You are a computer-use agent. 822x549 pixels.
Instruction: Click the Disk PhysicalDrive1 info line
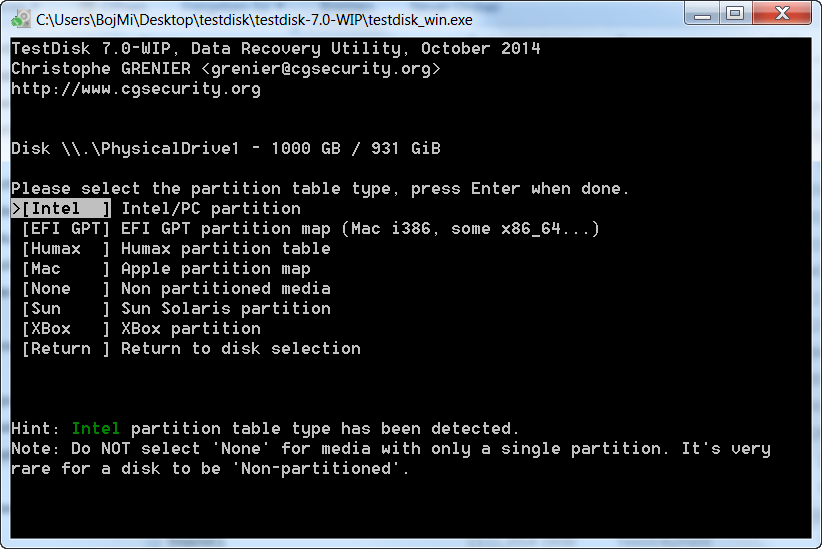(x=226, y=148)
